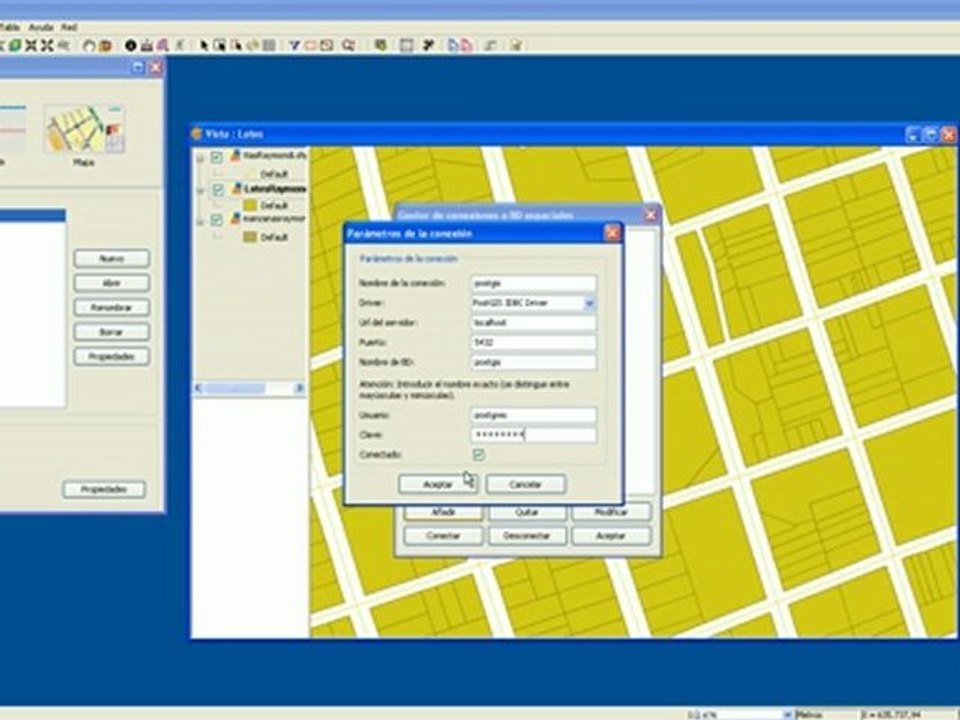This screenshot has height=720, width=960.
Task: Click the Añadir button
Action: point(443,512)
